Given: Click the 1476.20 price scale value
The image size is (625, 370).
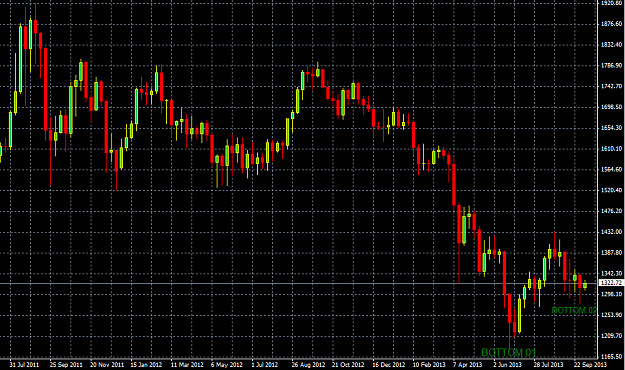Looking at the screenshot, I should click(611, 211).
